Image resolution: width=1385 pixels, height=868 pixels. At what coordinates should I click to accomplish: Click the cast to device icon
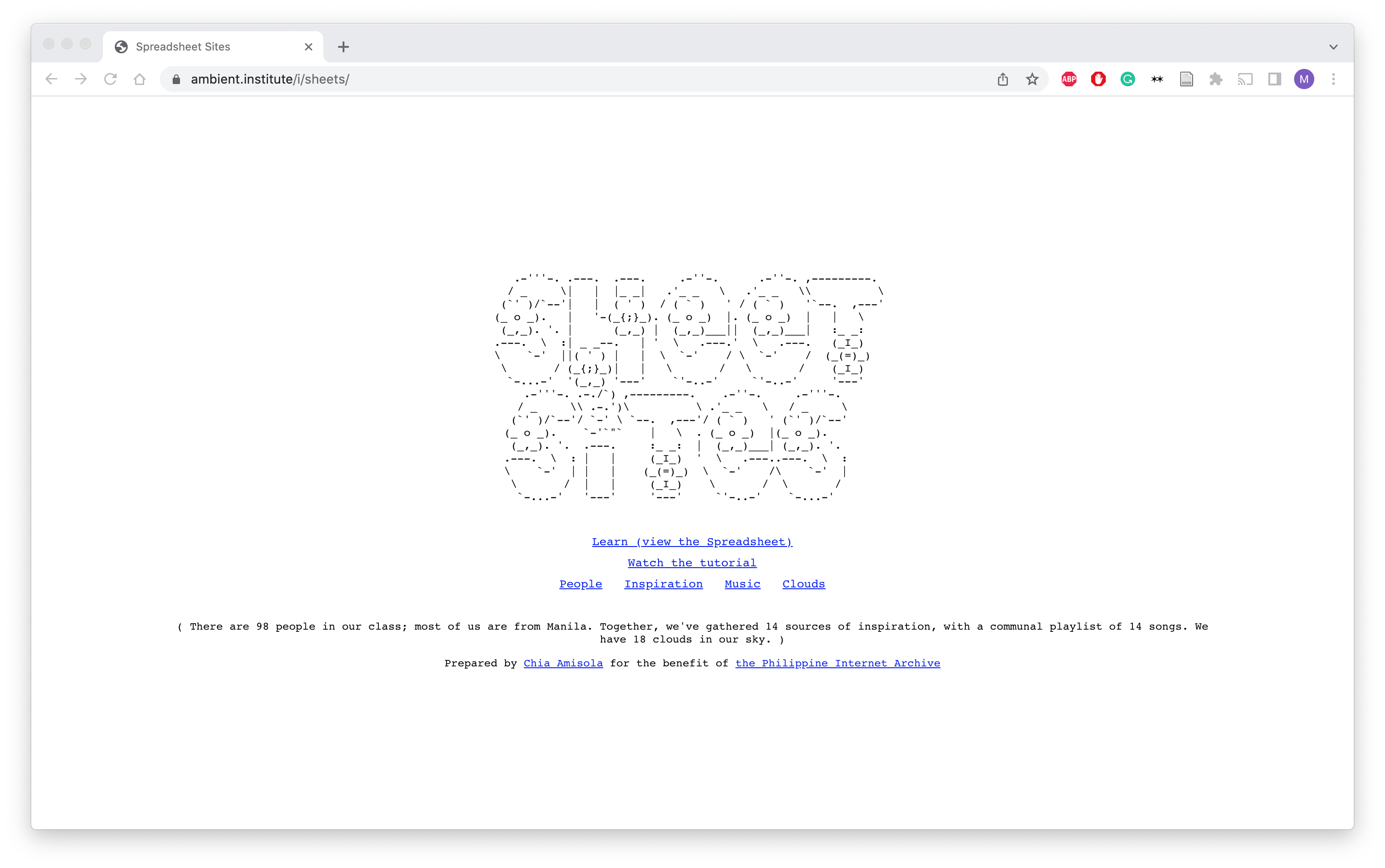(1250, 79)
